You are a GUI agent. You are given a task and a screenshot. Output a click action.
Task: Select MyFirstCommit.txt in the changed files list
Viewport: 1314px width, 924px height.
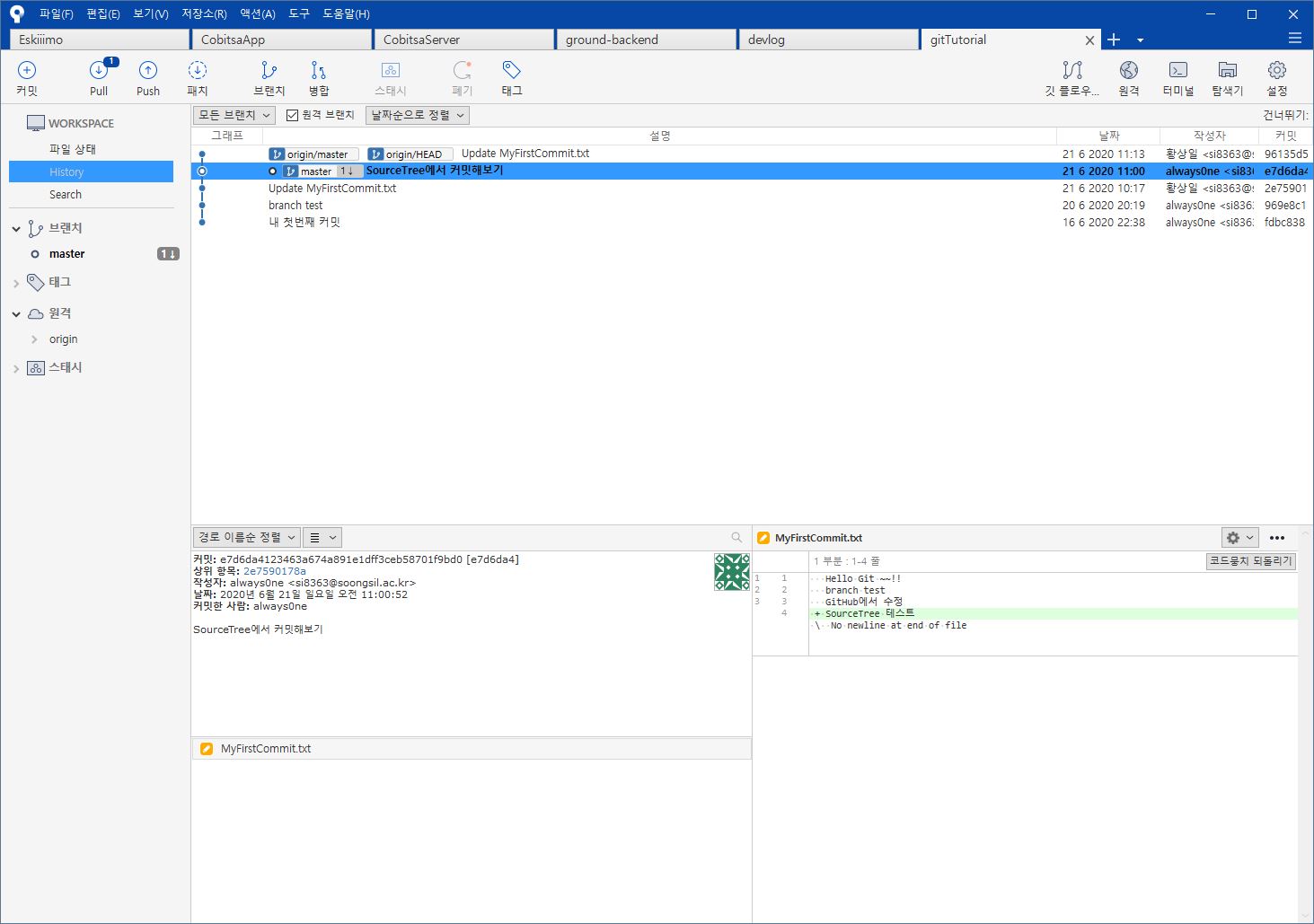472,748
